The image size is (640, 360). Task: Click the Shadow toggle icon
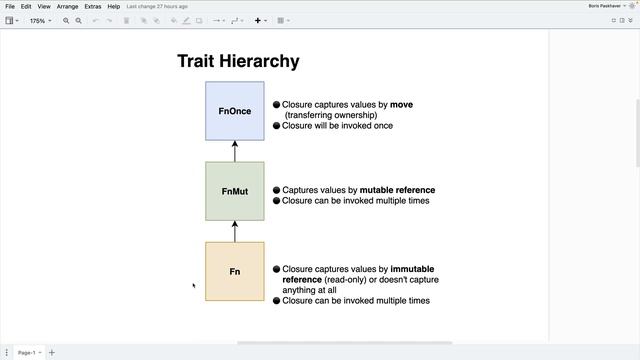[x=199, y=20]
